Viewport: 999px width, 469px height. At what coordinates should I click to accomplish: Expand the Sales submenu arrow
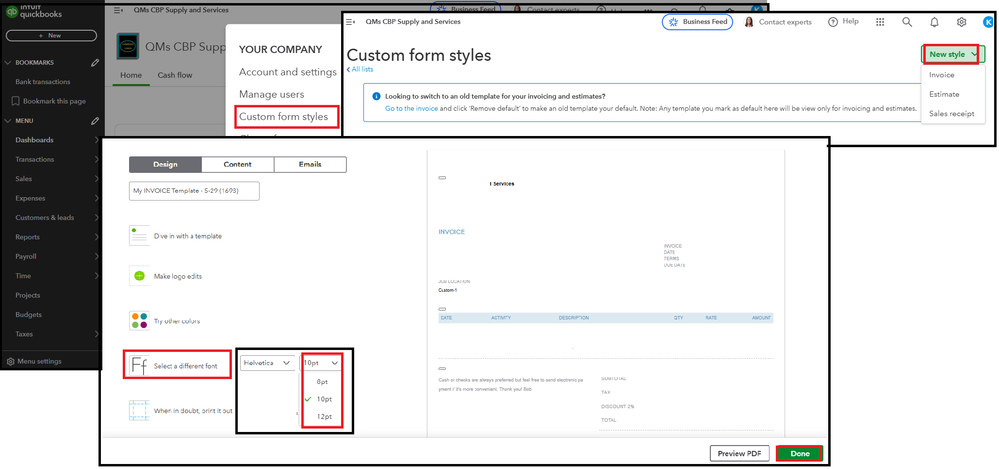tap(96, 179)
